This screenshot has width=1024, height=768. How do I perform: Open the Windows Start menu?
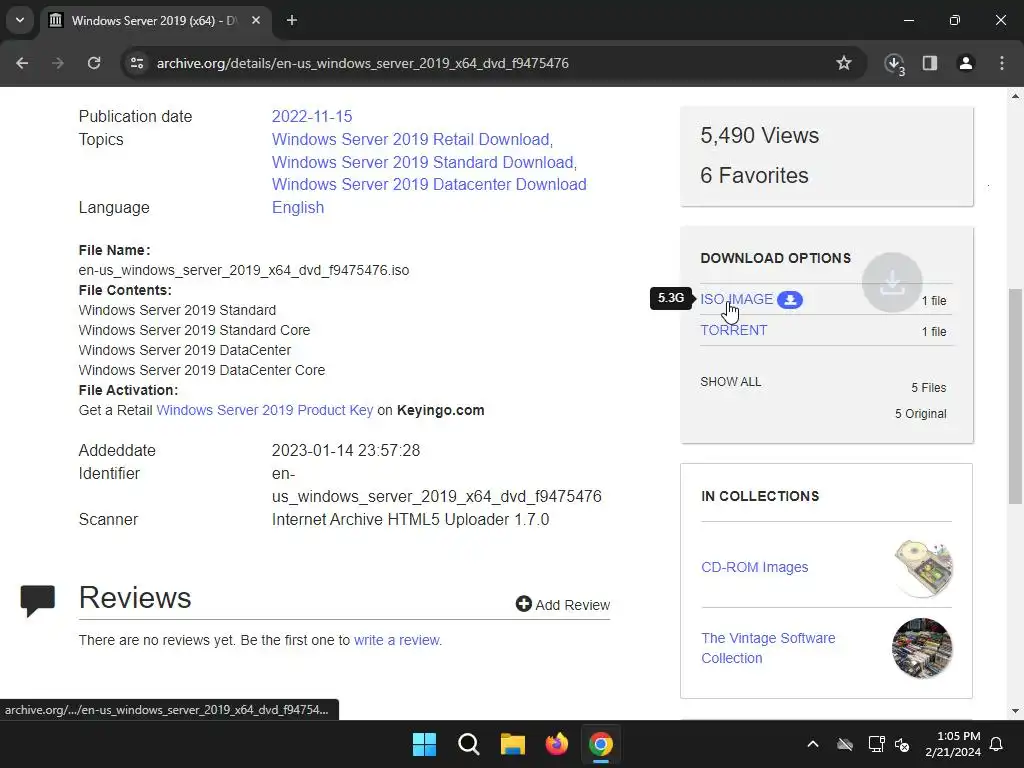[x=424, y=744]
